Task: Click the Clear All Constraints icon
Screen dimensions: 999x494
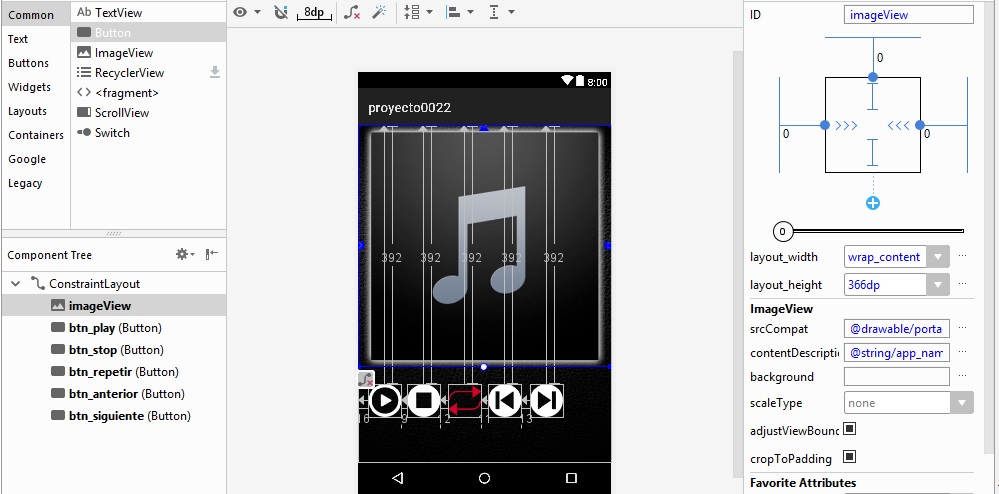Action: tap(351, 13)
